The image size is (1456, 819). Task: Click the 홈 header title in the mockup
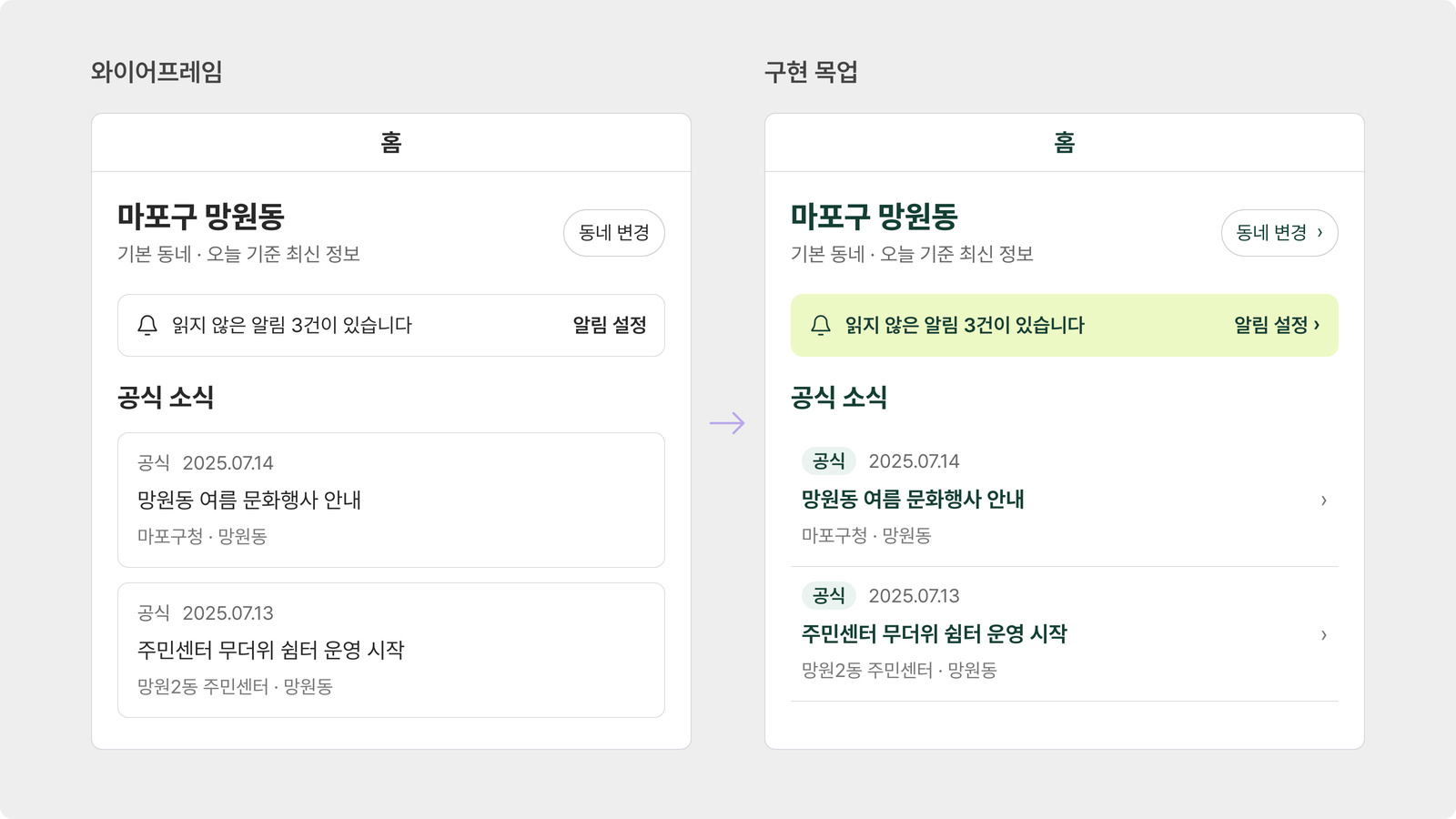(1065, 143)
